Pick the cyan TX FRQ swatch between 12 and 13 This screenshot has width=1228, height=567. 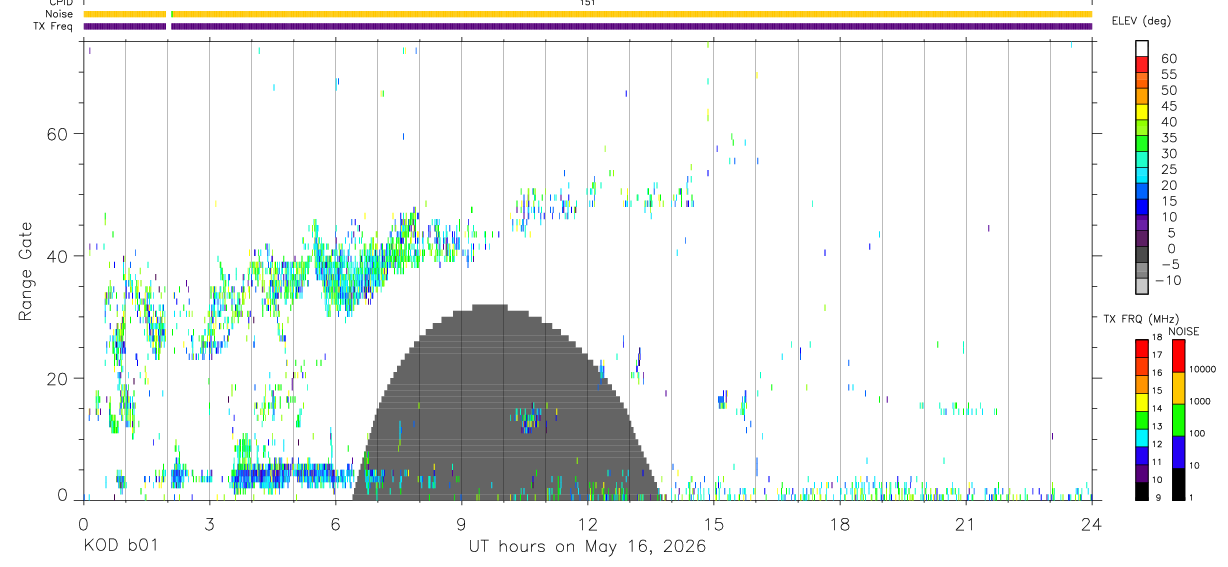(1142, 437)
